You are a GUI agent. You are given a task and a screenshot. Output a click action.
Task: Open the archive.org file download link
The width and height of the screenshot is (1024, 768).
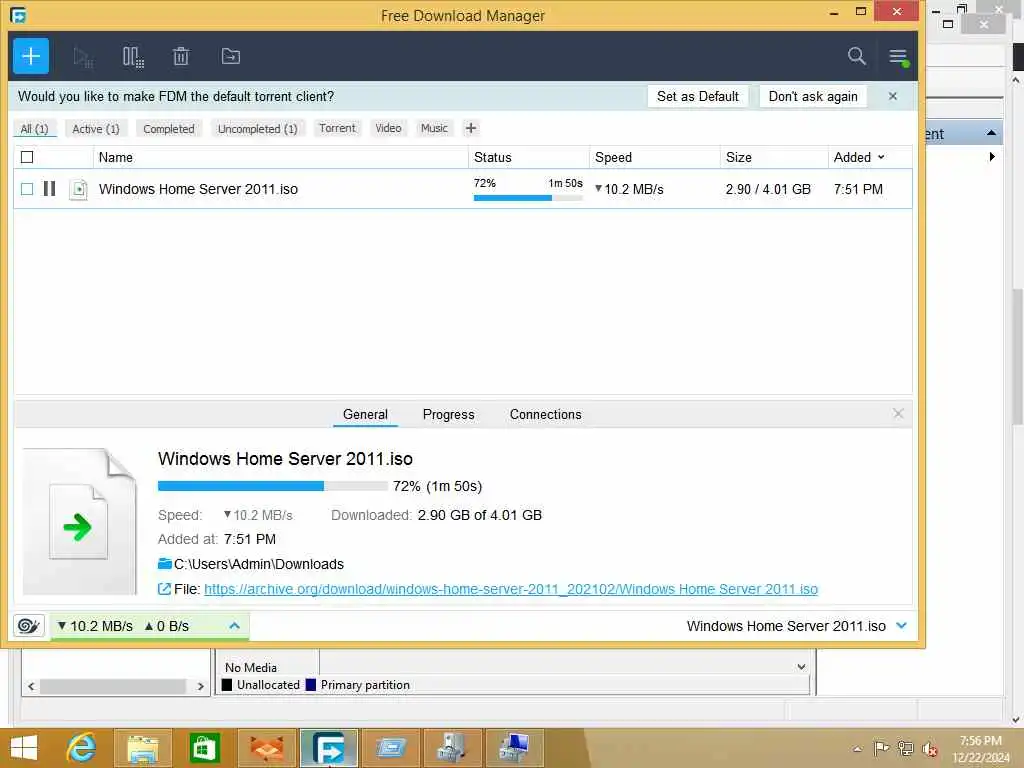[x=511, y=589]
